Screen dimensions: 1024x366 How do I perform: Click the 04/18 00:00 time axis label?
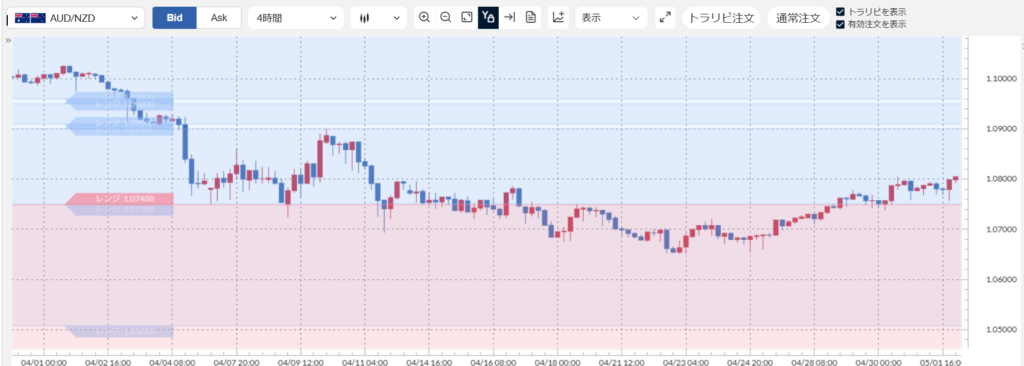(x=557, y=361)
